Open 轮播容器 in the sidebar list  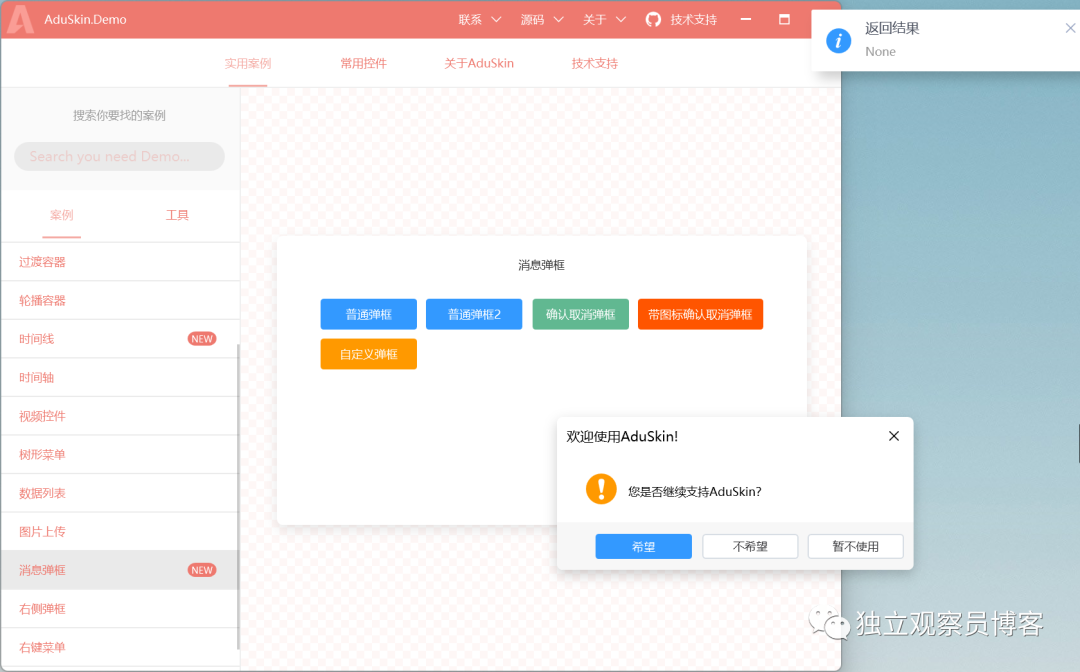pyautogui.click(x=120, y=300)
